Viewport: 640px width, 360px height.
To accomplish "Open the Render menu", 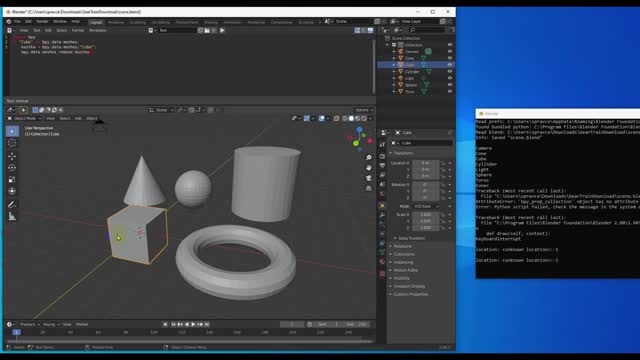I will (x=42, y=22).
